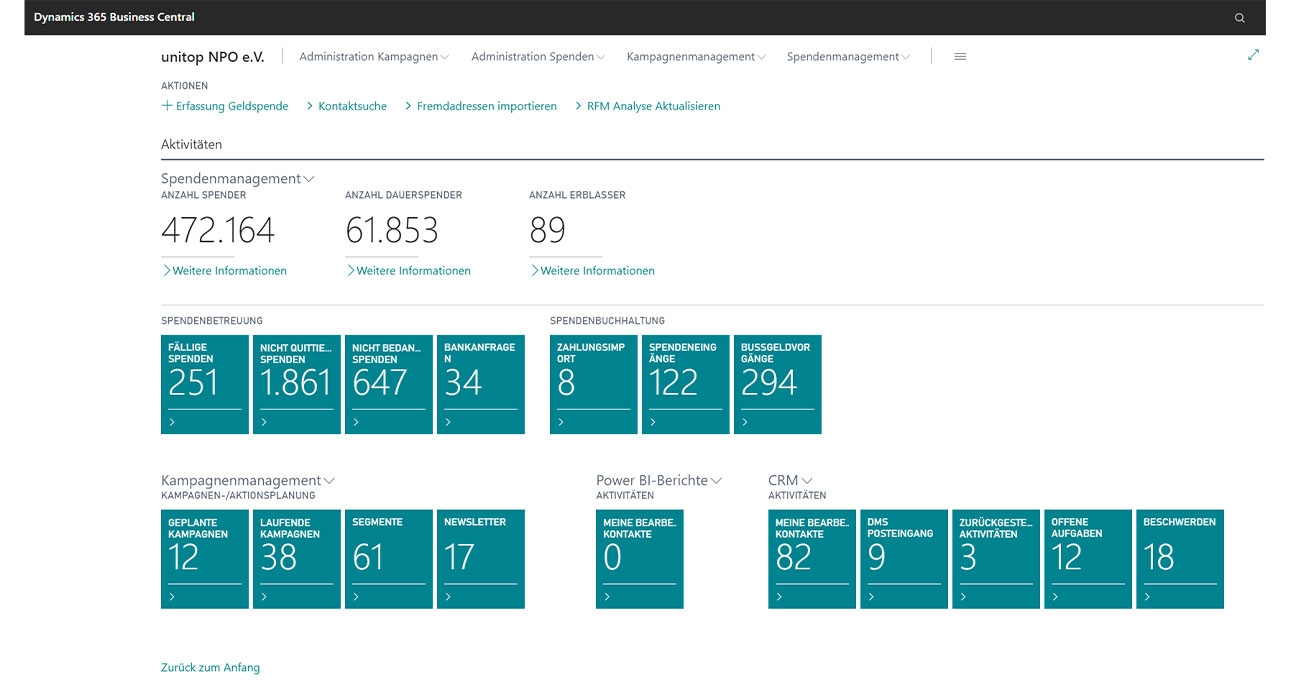Click the drill-down arrow on Newsletter tile
Image resolution: width=1290 pixels, height=690 pixels.
pos(446,597)
